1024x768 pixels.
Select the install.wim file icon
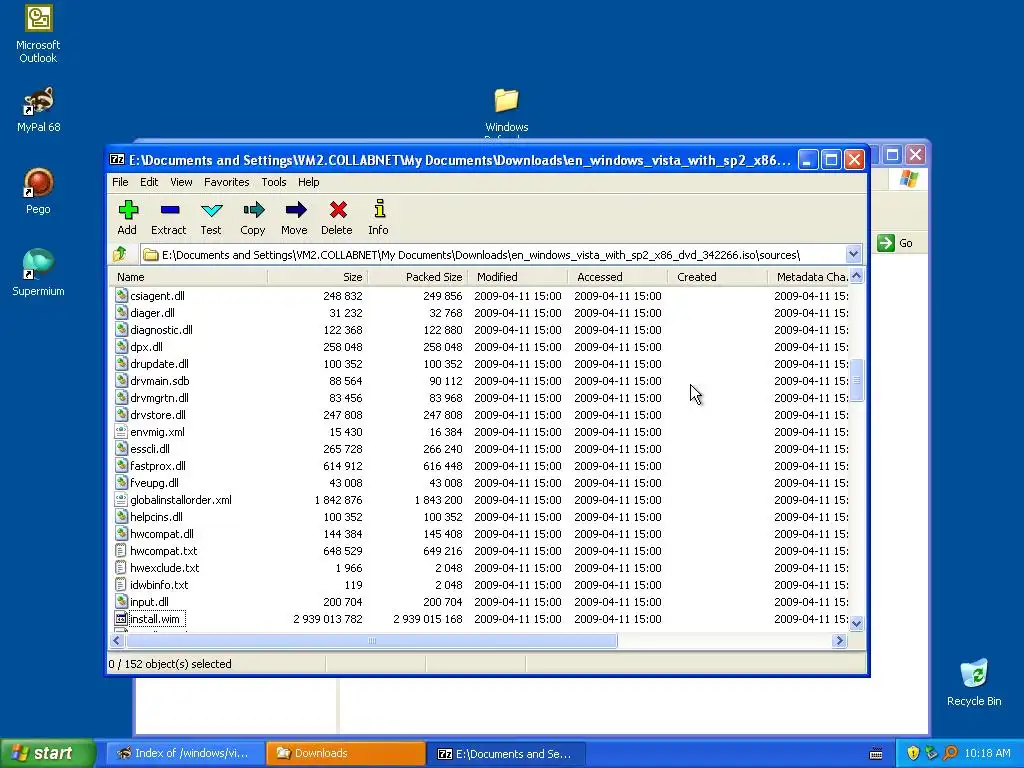[121, 618]
